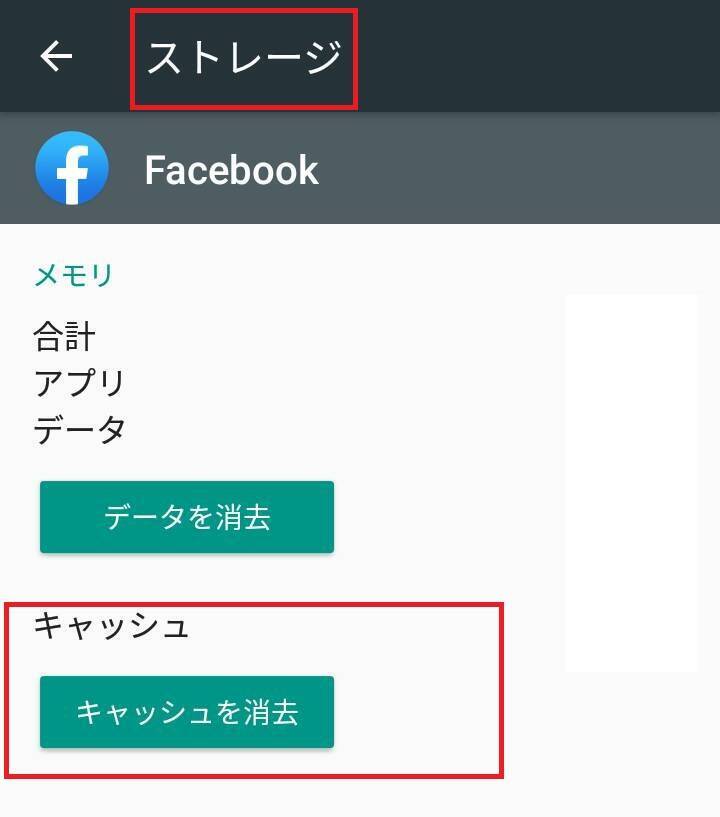
Task: Clear app data with データを消去 button
Action: click(x=187, y=517)
